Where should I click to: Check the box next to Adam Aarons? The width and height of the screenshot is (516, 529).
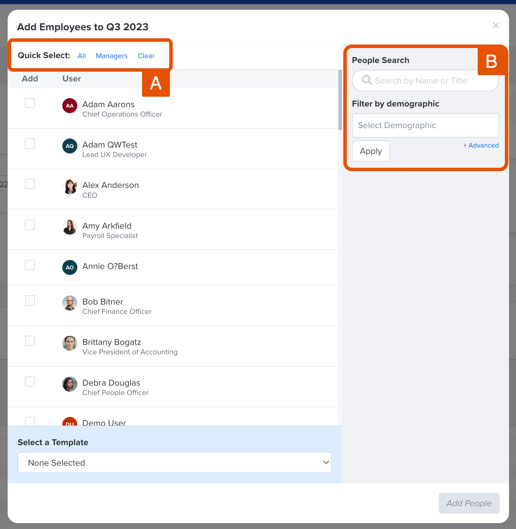click(x=30, y=103)
